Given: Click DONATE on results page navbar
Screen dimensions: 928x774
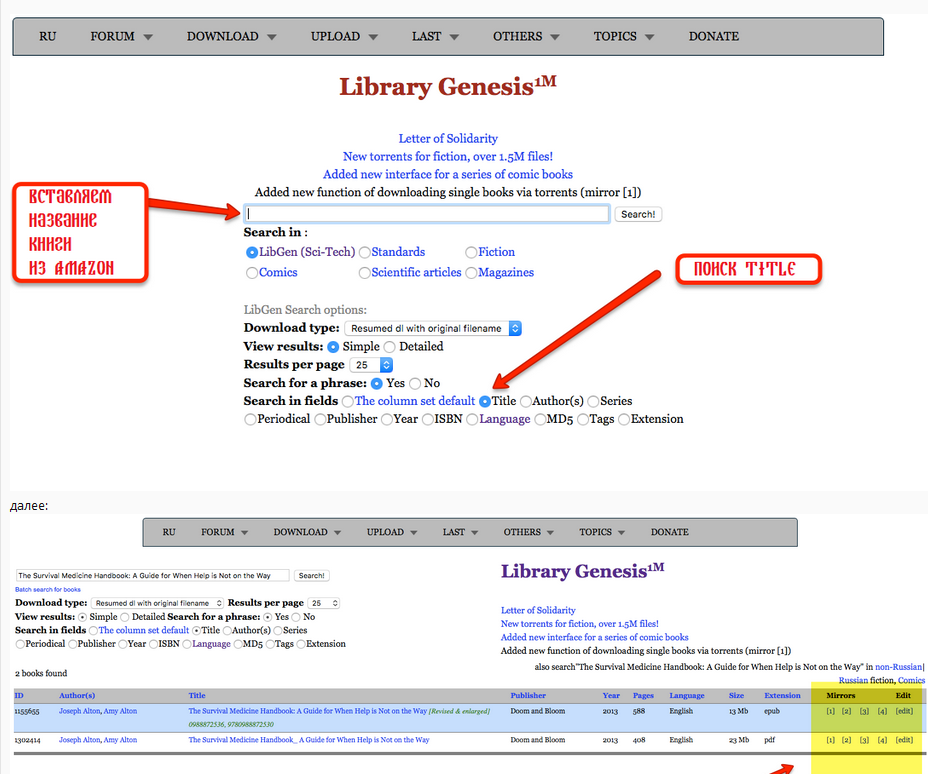Looking at the screenshot, I should point(669,532).
